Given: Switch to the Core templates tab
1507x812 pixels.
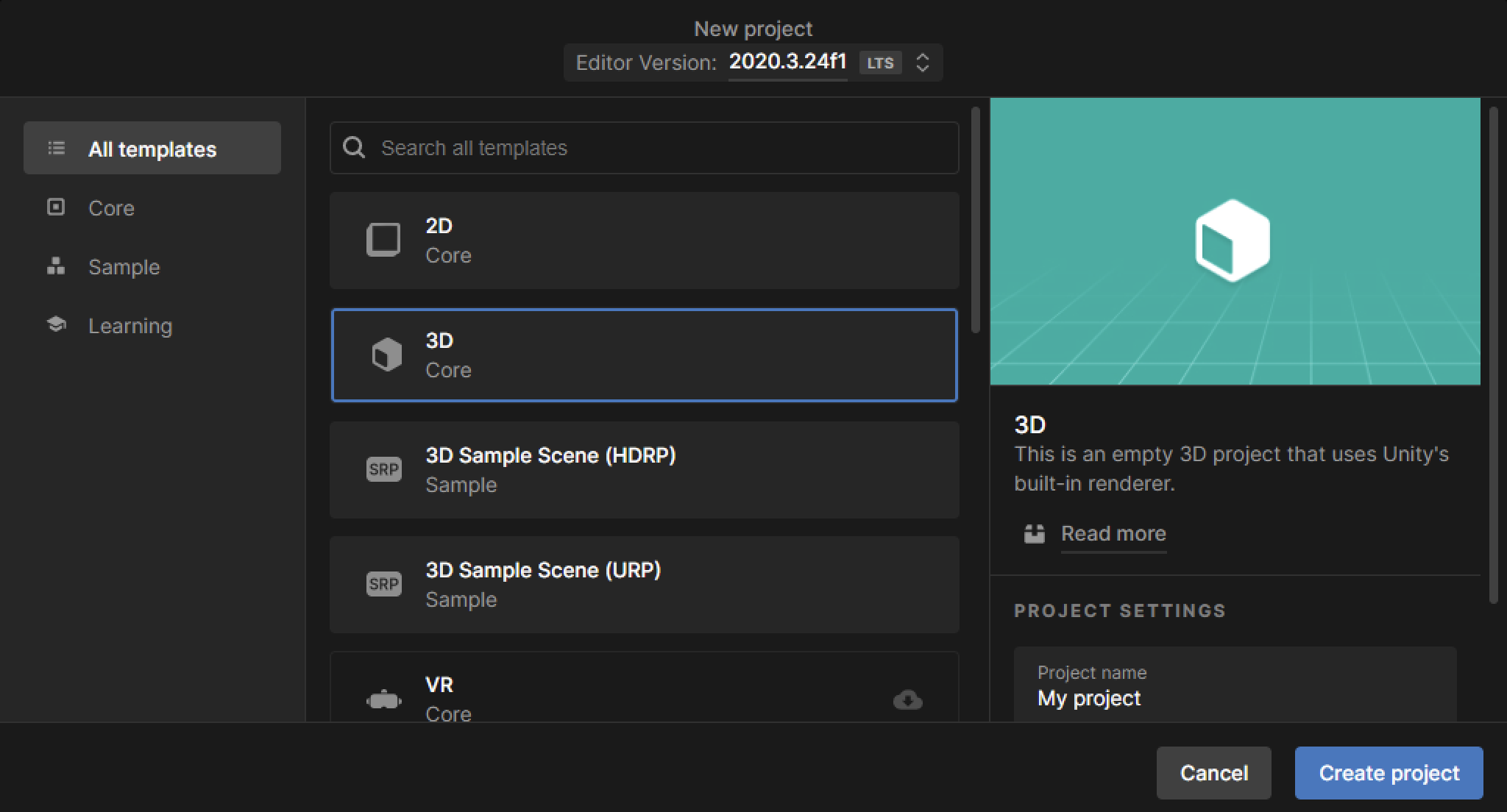Looking at the screenshot, I should point(112,208).
